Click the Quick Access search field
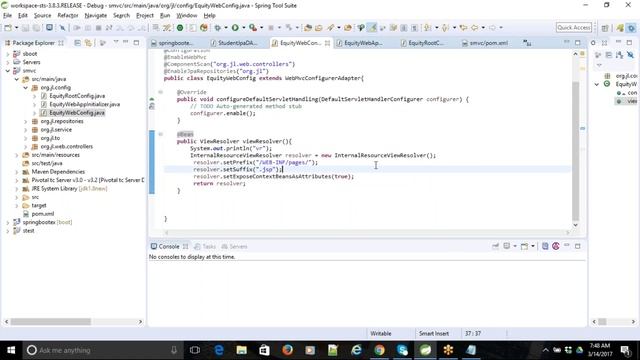Image resolution: width=640 pixels, height=360 pixels. click(x=574, y=27)
